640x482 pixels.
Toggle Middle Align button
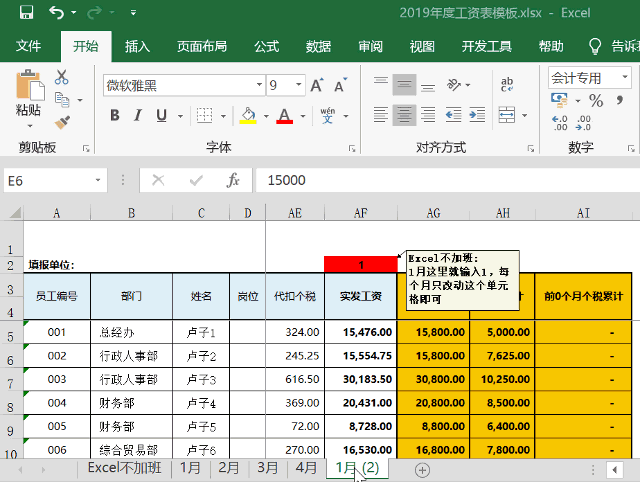(404, 84)
